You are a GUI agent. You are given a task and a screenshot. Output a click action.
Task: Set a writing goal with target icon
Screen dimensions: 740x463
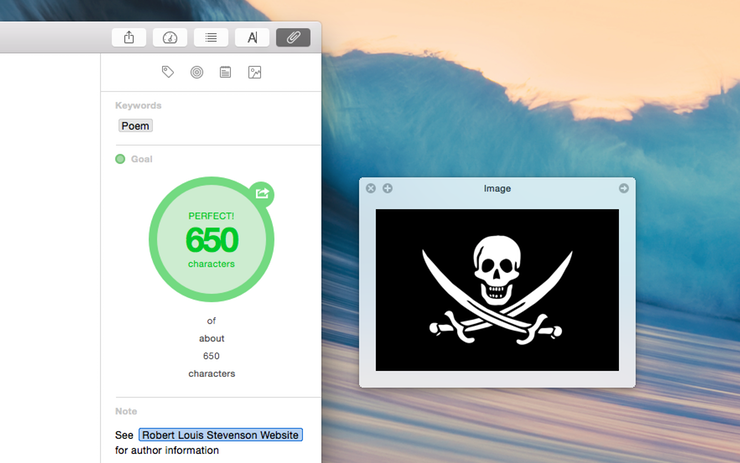tap(197, 72)
